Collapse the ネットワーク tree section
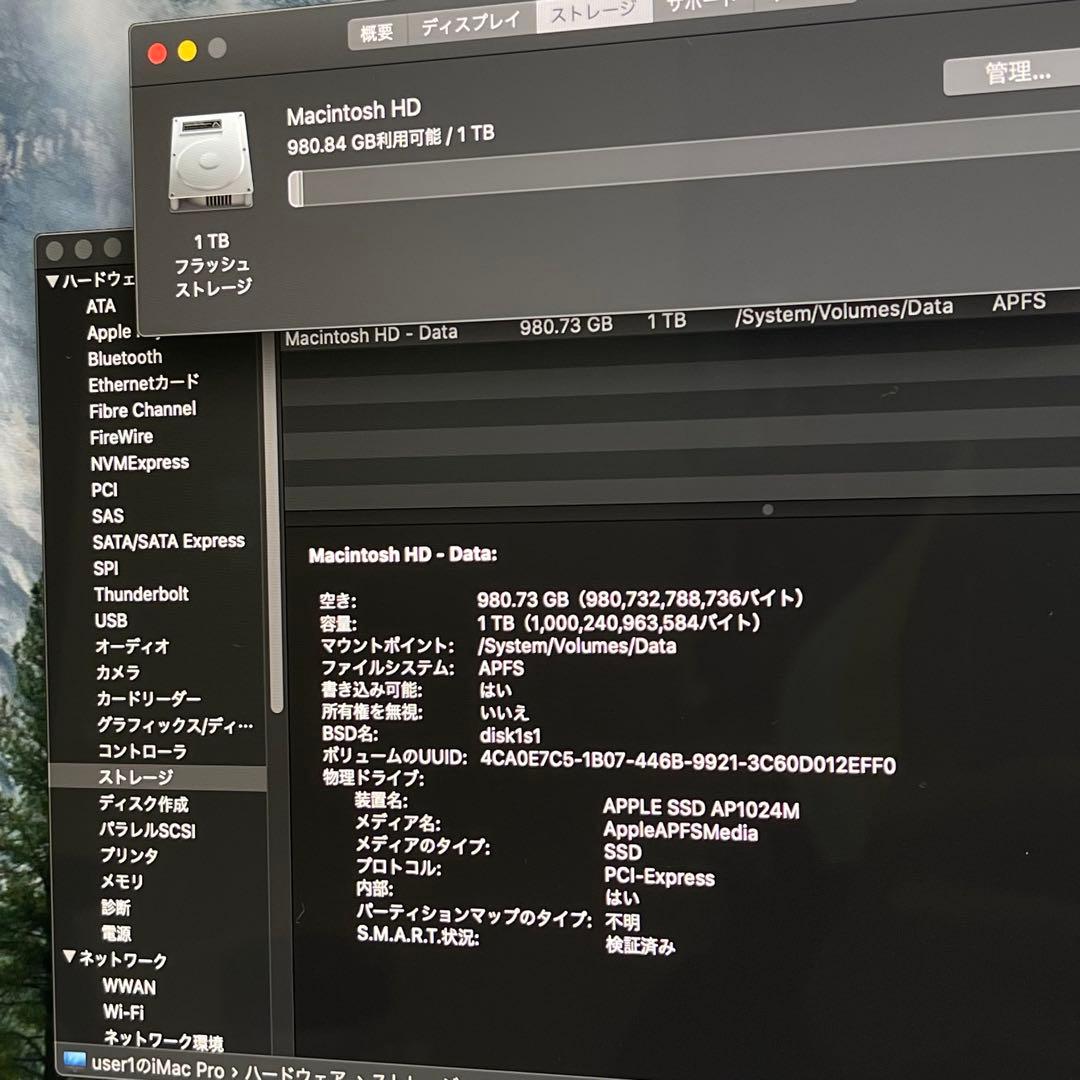1080x1080 pixels. [69, 956]
